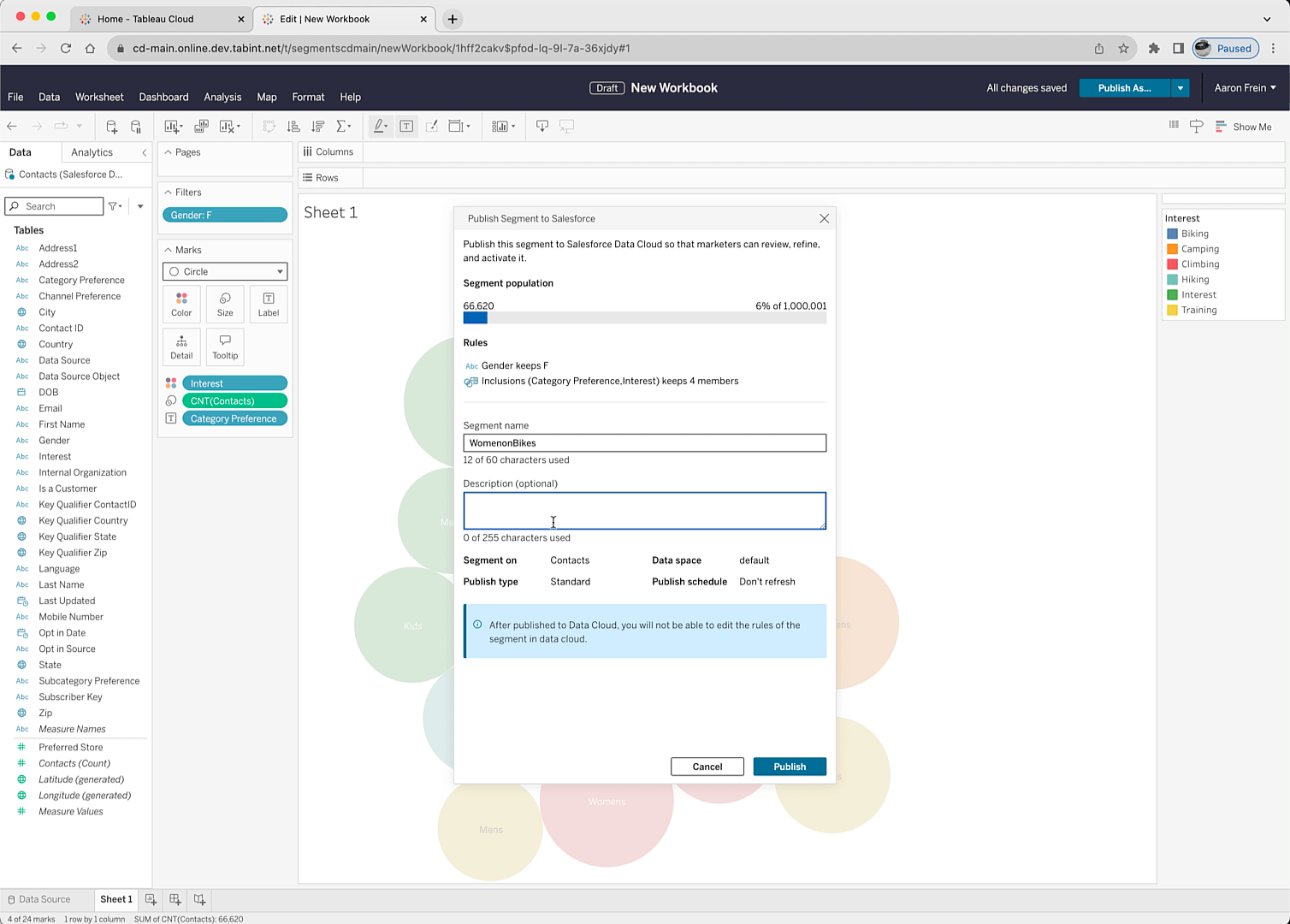This screenshot has height=924, width=1290.
Task: Cancel the Publish Segment dialog
Action: (x=707, y=767)
